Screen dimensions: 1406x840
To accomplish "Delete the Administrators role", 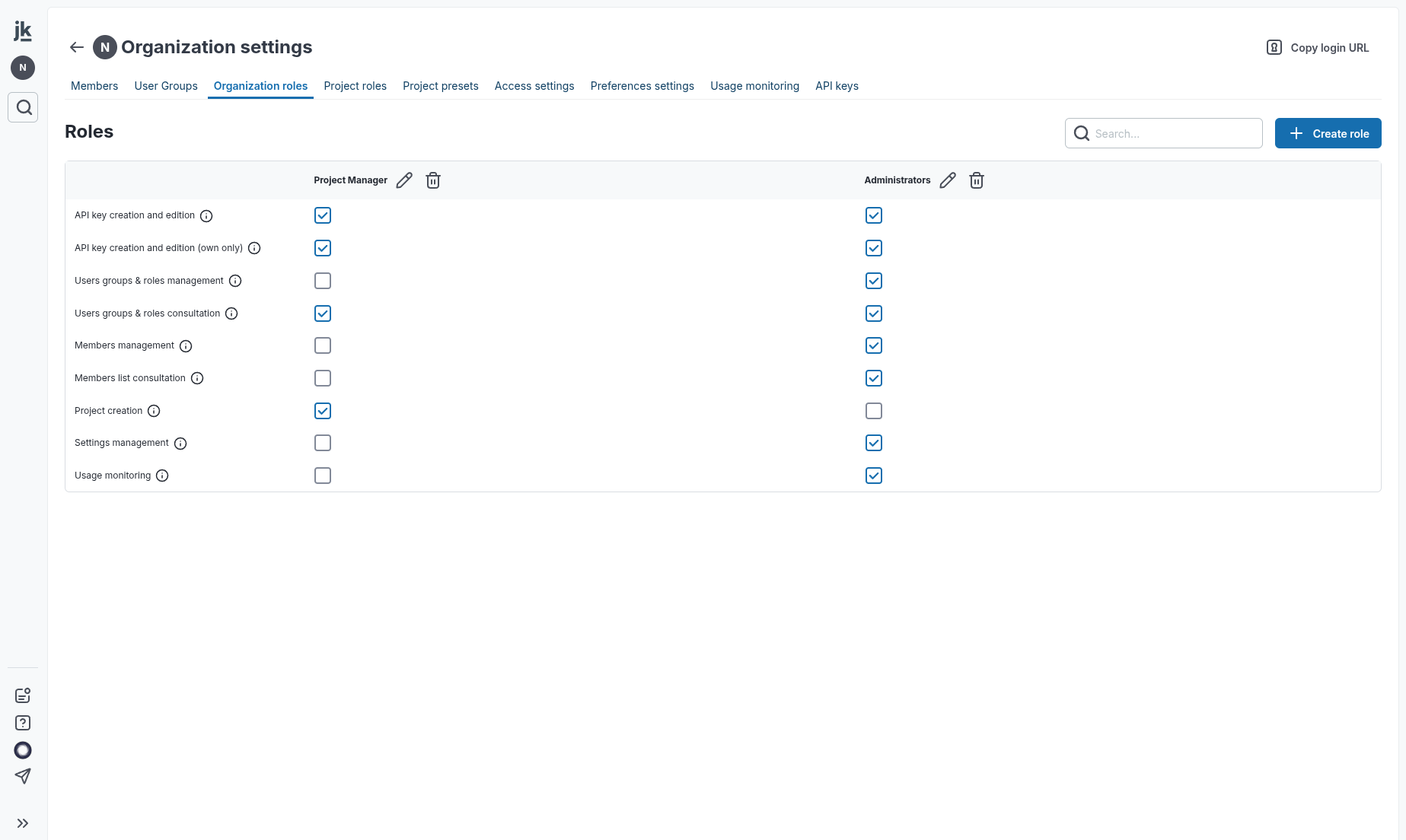I will pos(977,180).
